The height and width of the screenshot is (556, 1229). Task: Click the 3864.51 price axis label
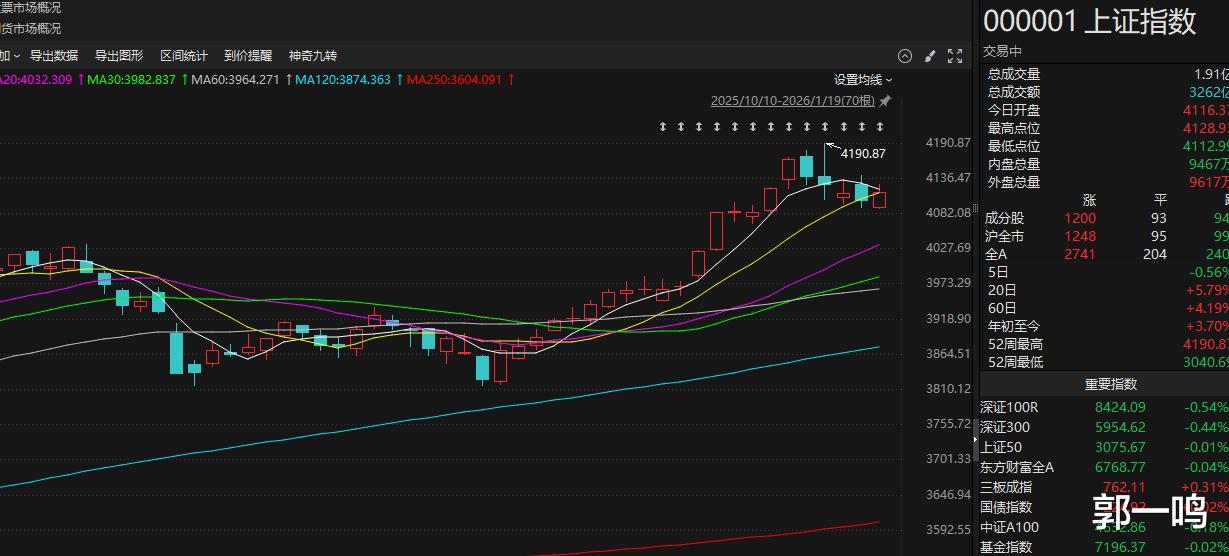(949, 354)
